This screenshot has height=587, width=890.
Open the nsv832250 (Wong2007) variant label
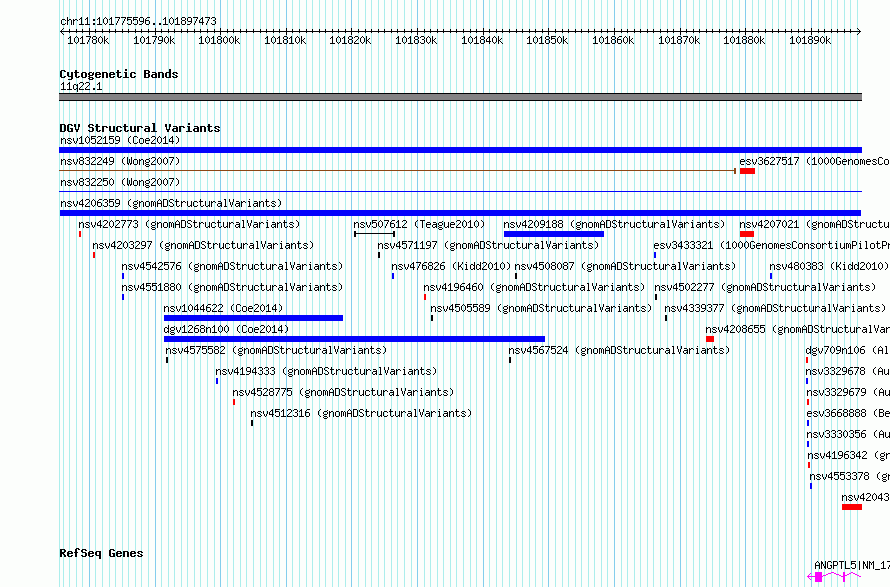click(120, 182)
